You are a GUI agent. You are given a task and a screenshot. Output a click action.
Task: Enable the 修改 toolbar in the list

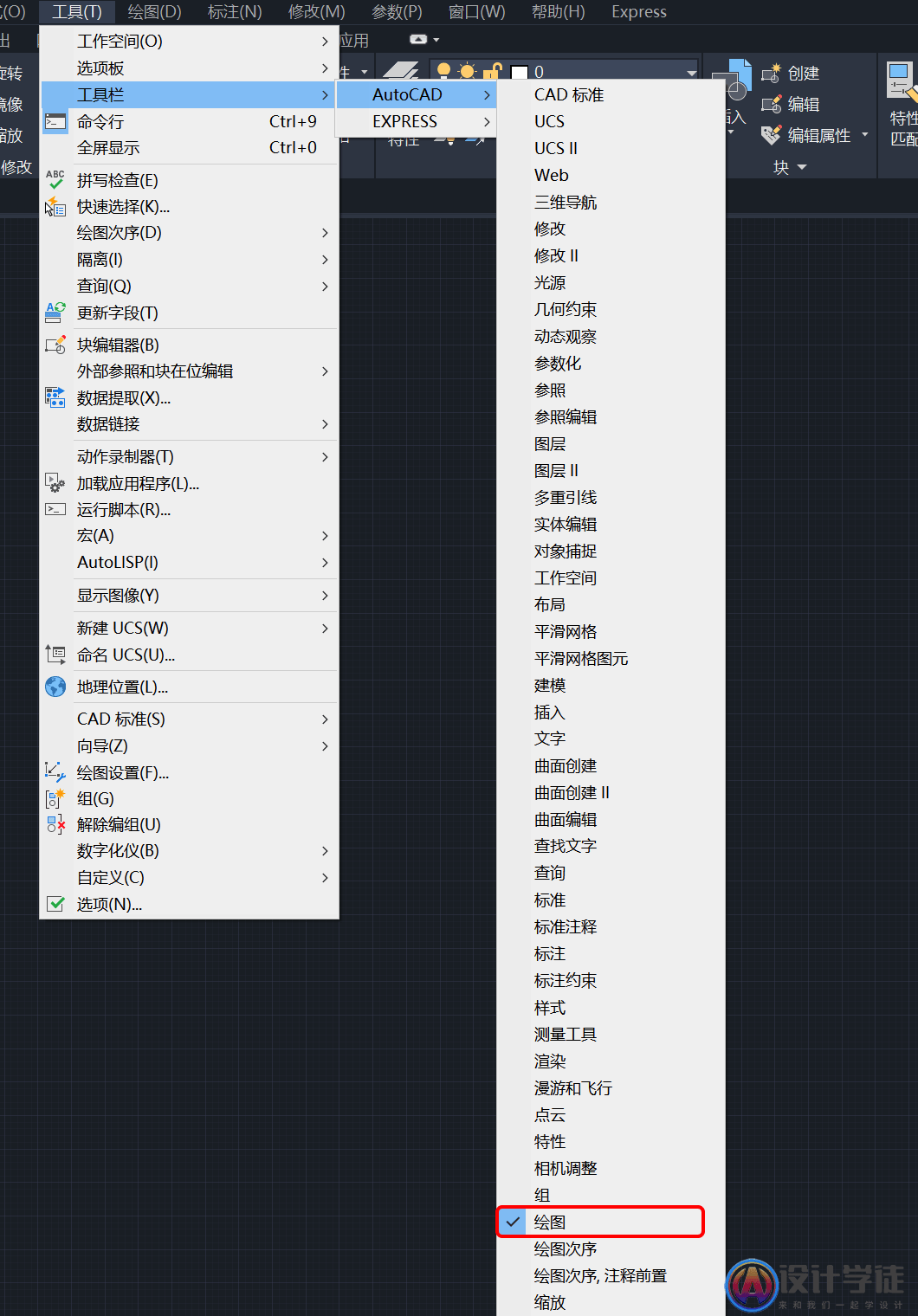[611, 229]
